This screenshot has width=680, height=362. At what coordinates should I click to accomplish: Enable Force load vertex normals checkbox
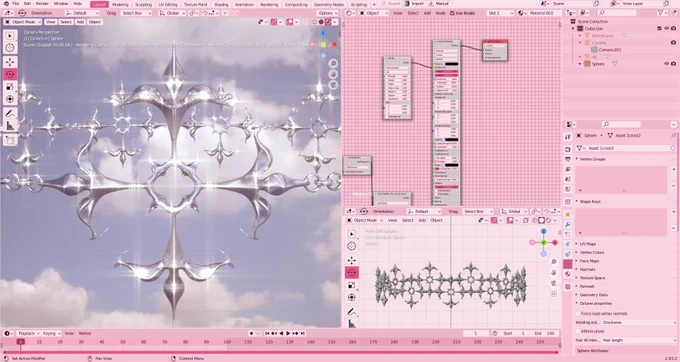tap(578, 313)
